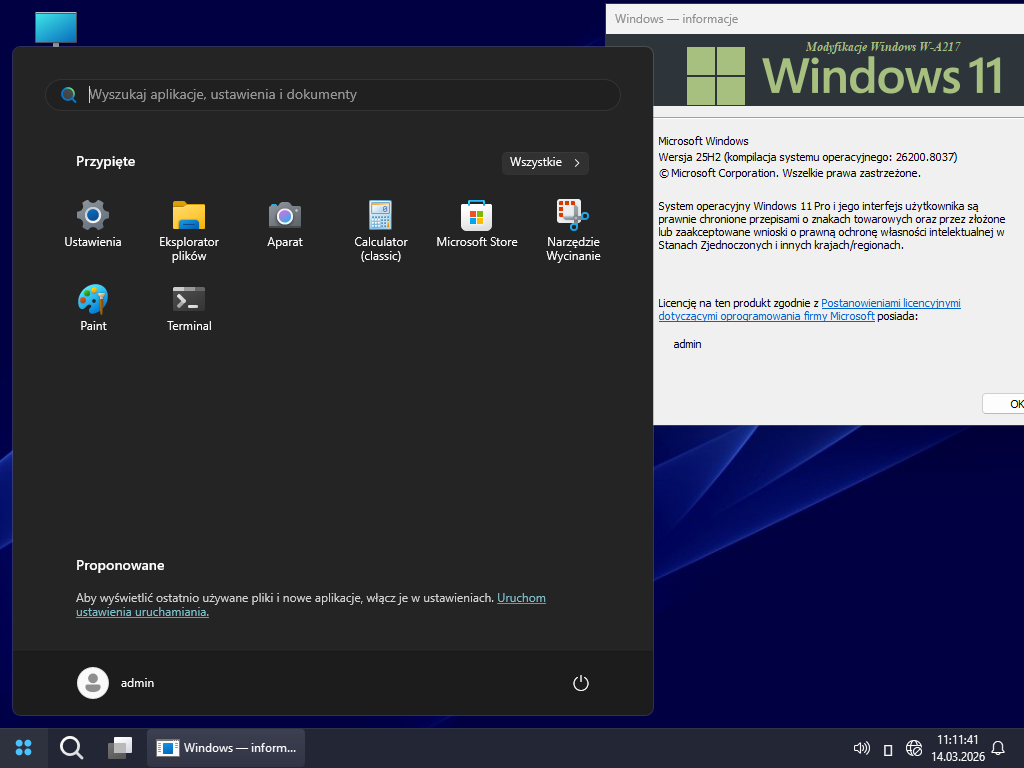Viewport: 1024px width, 768px height.
Task: Select the Windows — informacje taskbar item
Action: (x=226, y=747)
